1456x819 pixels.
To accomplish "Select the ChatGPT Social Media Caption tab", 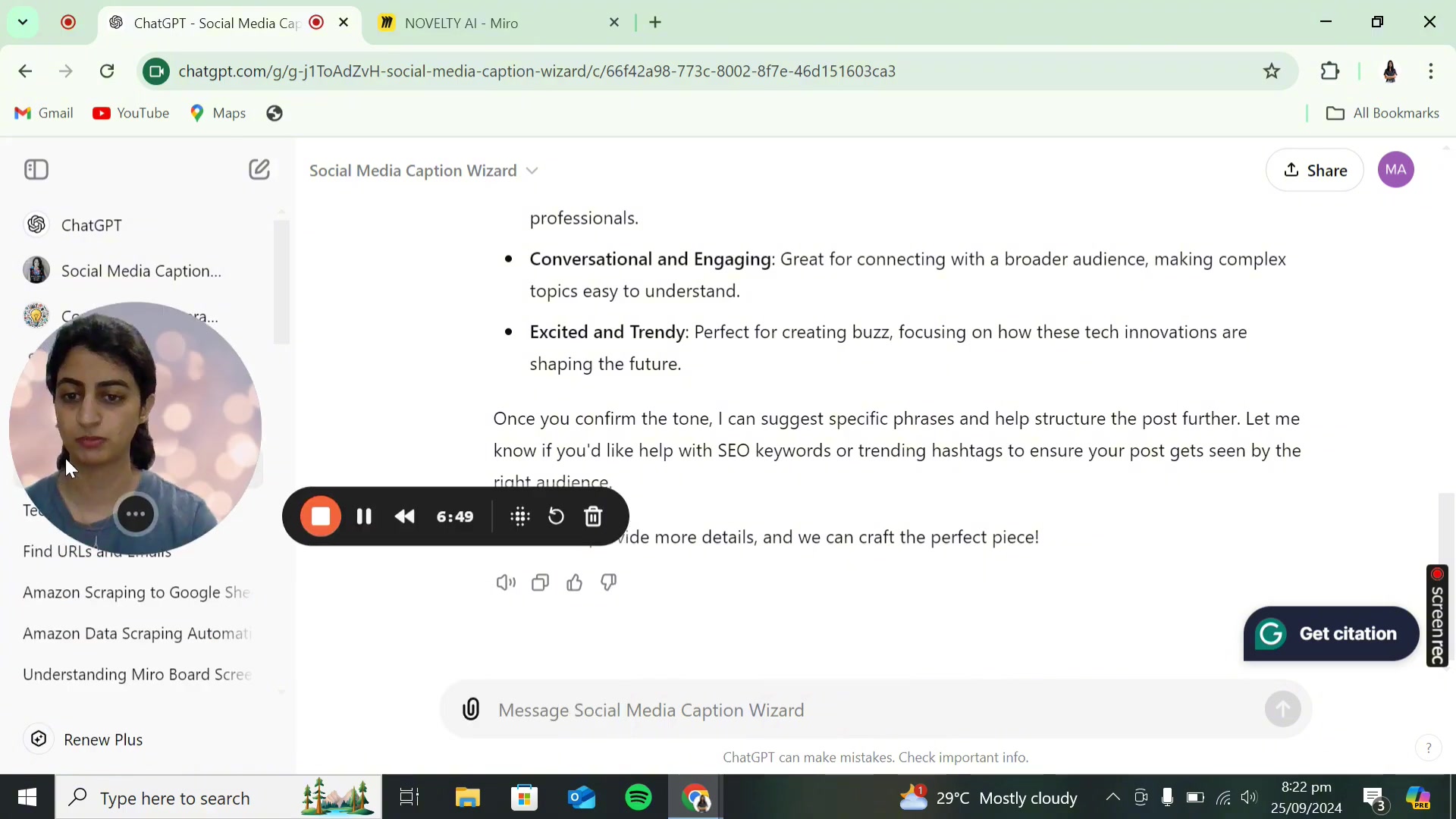I will pyautogui.click(x=216, y=23).
